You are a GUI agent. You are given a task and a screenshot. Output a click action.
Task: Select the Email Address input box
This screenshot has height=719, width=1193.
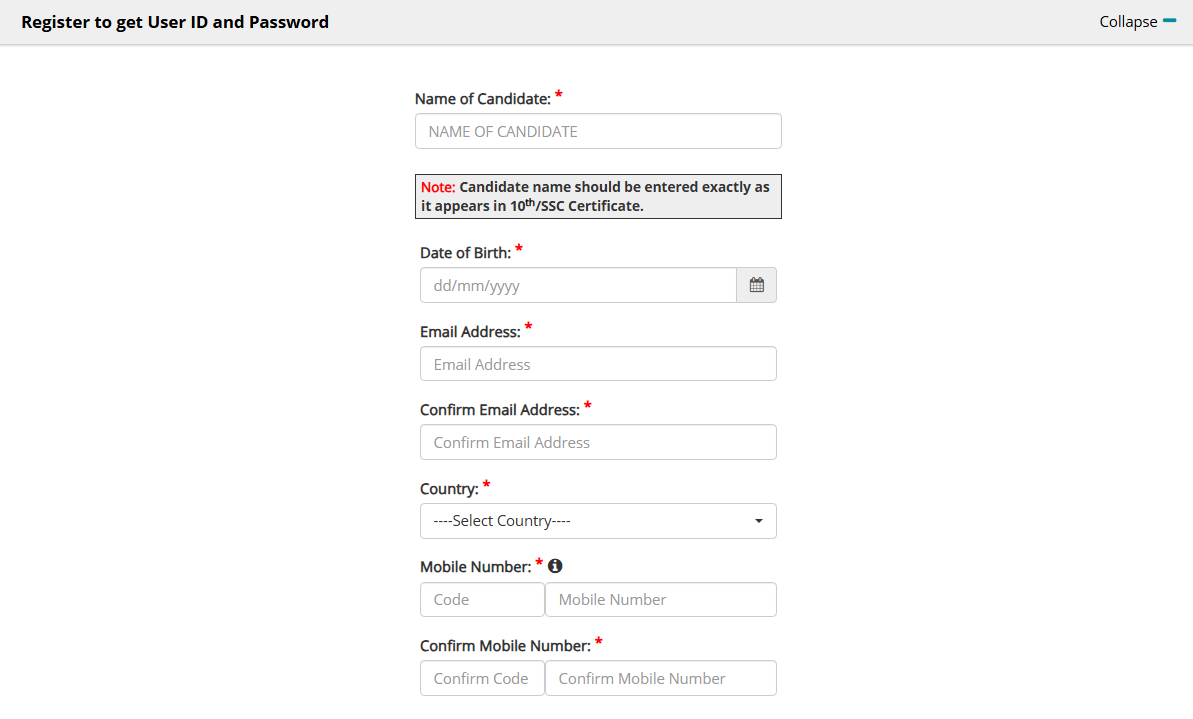click(598, 364)
